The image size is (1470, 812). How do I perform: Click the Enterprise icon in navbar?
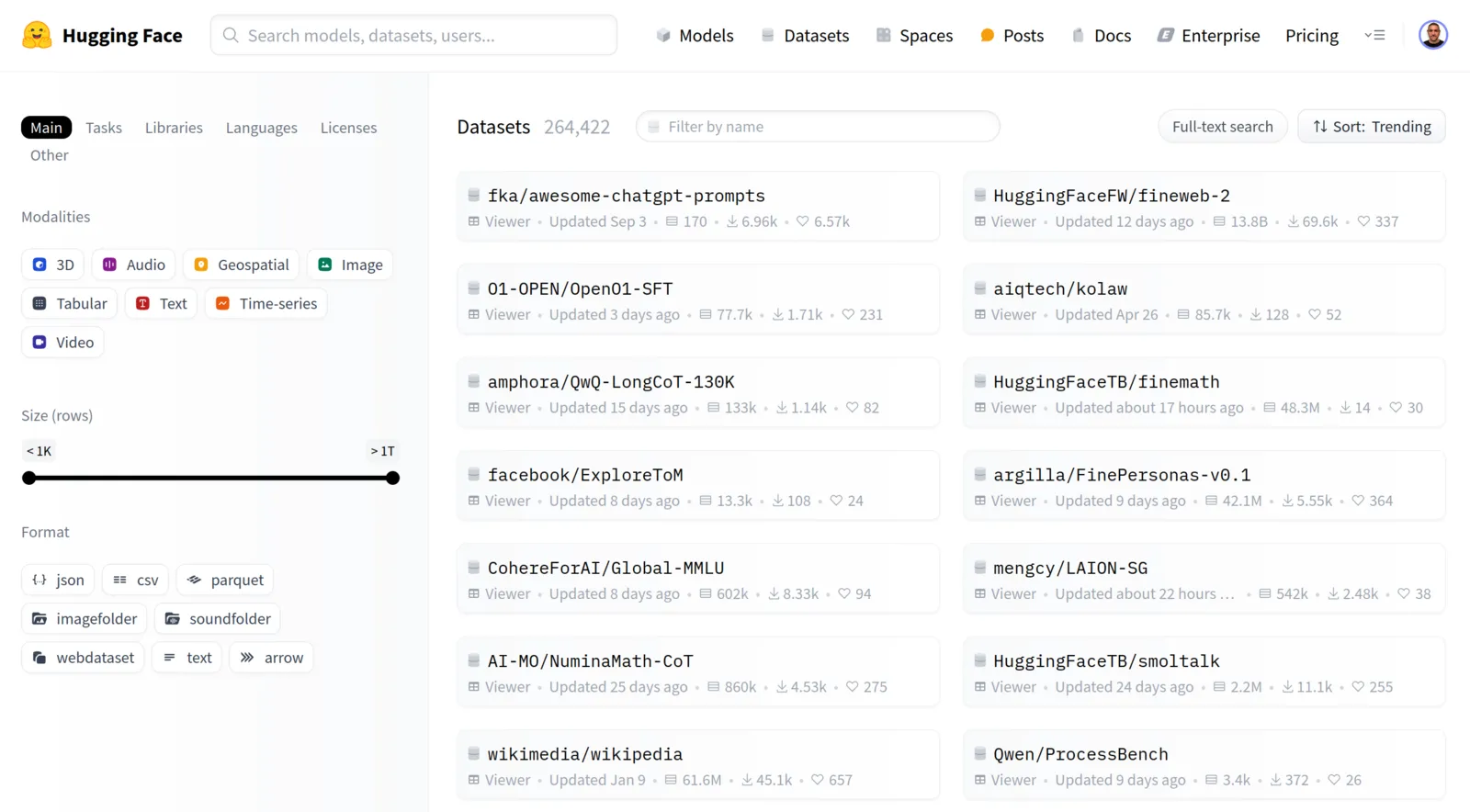1165,35
